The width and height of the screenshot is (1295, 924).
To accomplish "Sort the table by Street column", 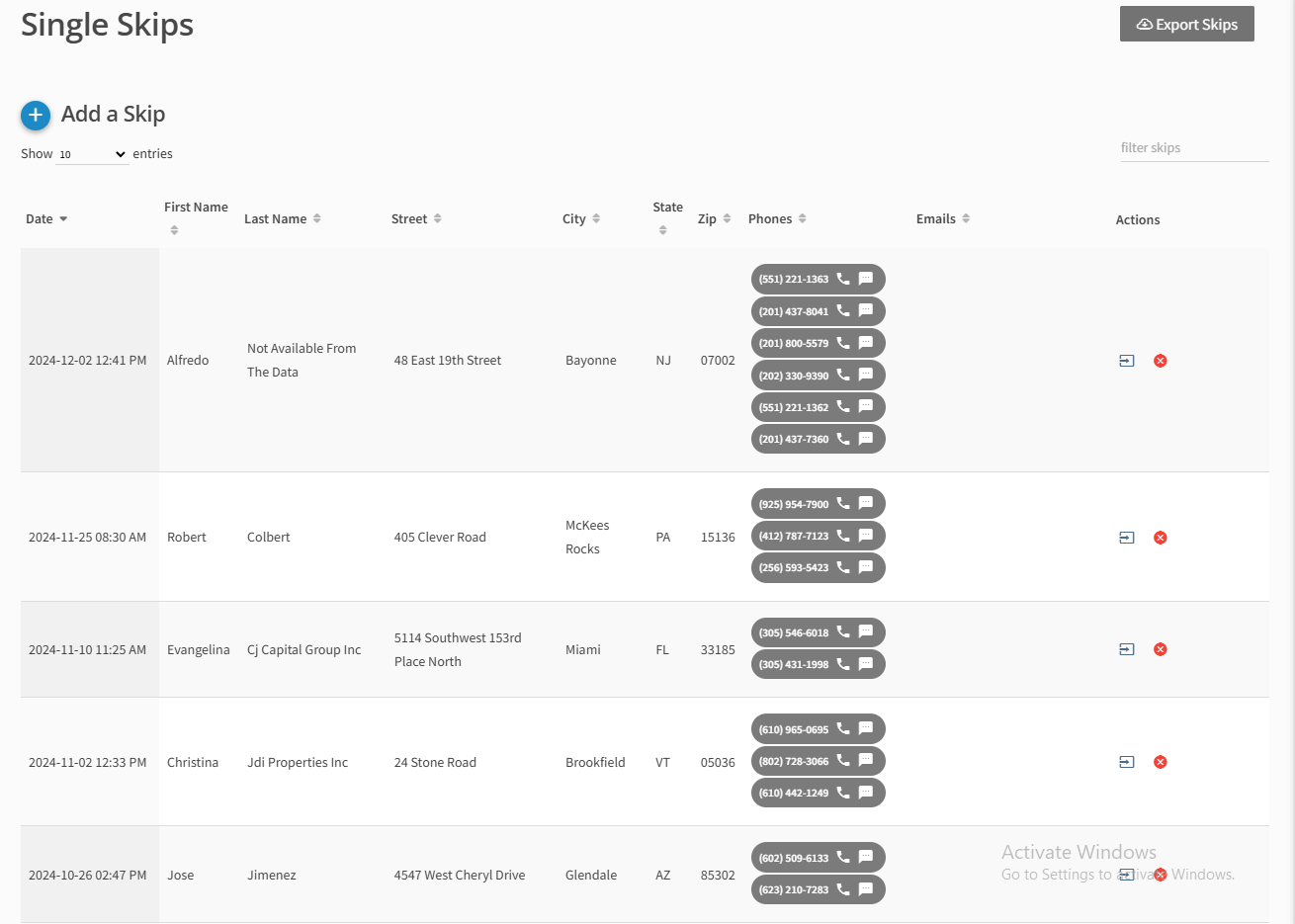I will point(415,219).
